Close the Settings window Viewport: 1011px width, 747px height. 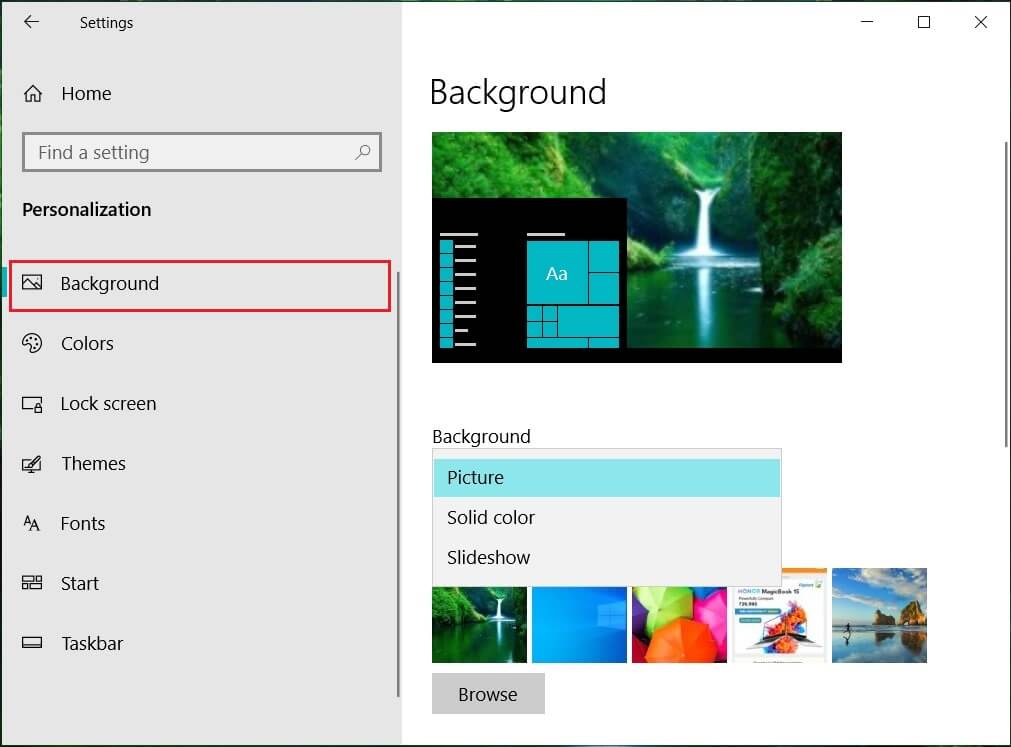point(981,22)
